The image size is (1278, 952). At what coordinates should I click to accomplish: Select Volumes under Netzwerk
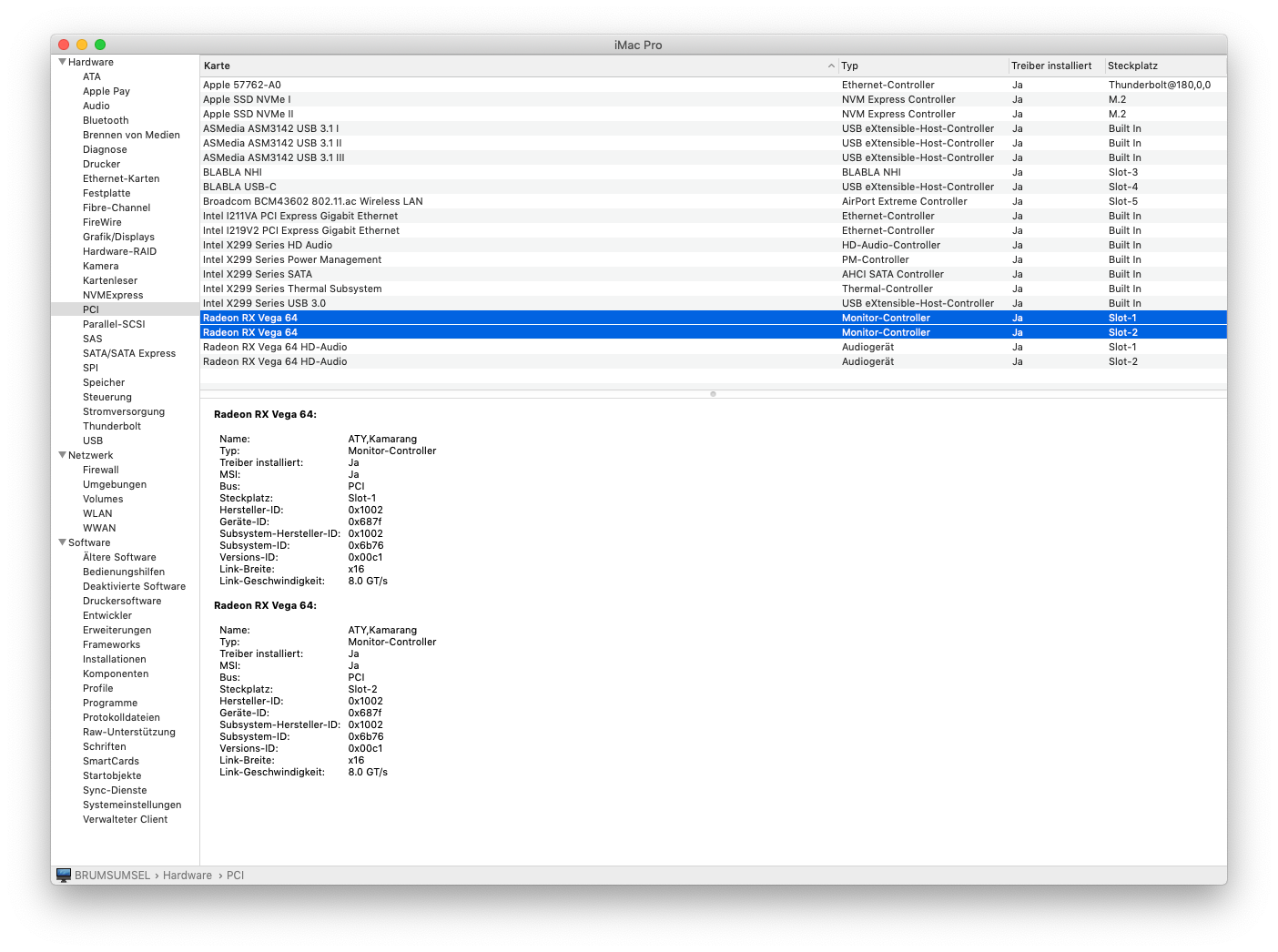point(103,499)
